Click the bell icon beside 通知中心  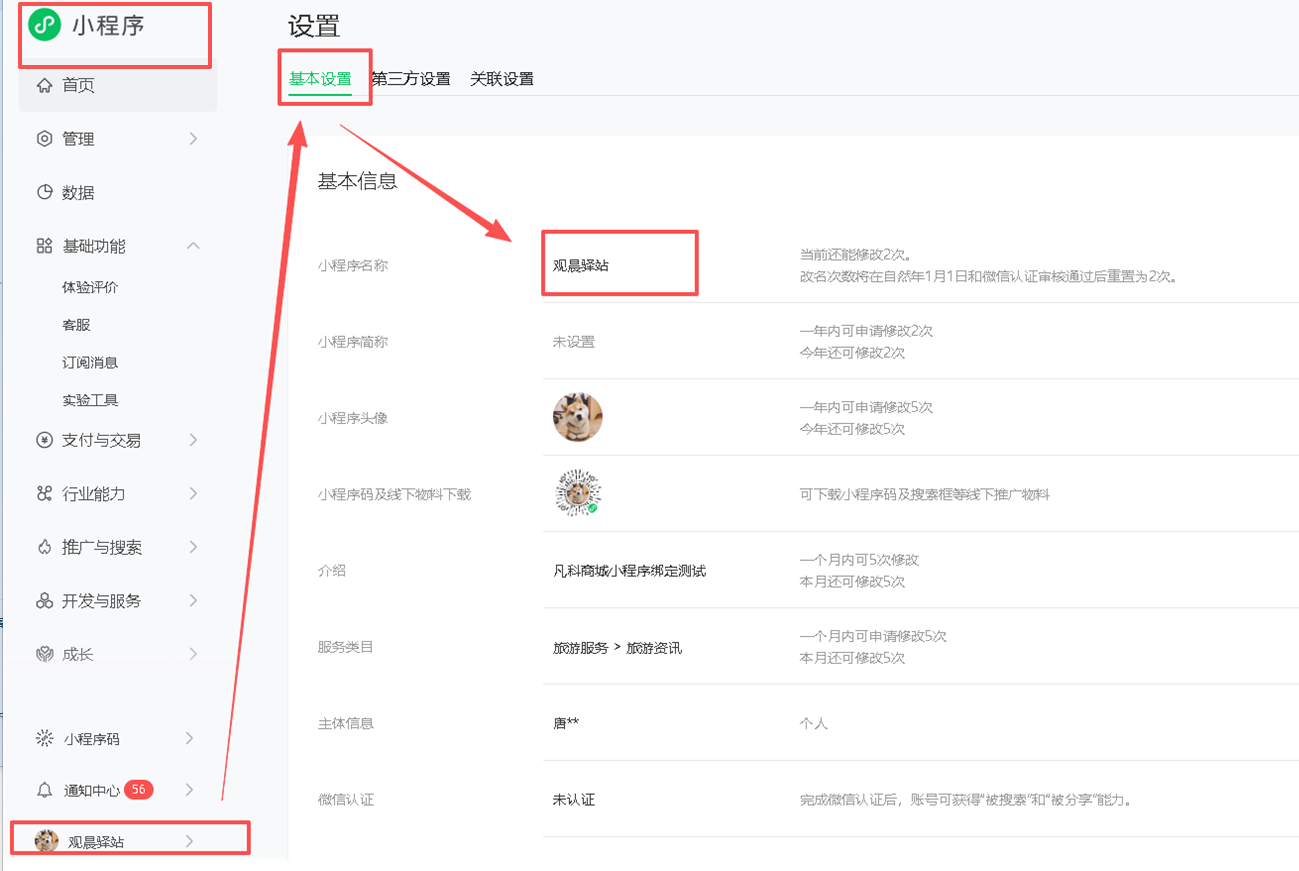[44, 790]
